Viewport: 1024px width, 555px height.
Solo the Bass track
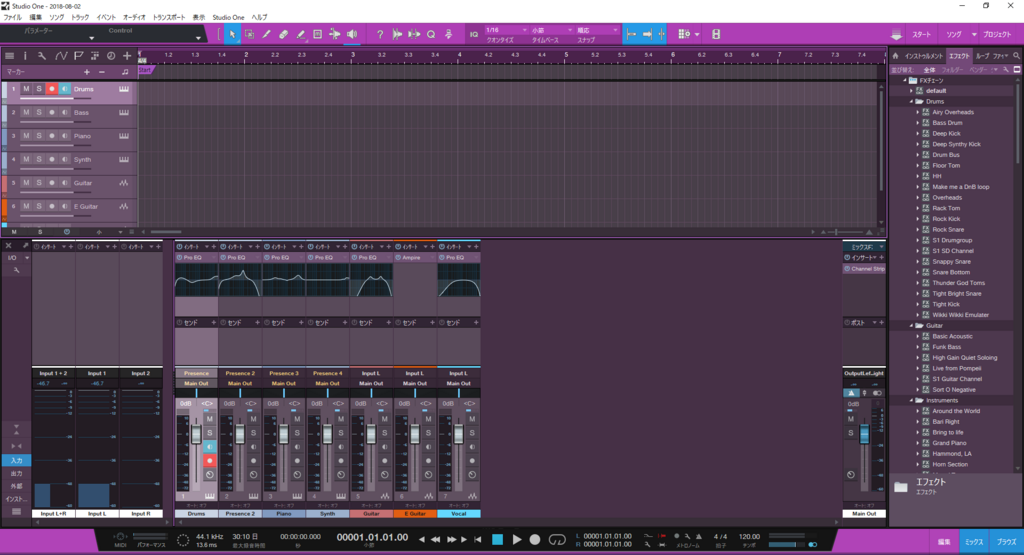pyautogui.click(x=39, y=112)
